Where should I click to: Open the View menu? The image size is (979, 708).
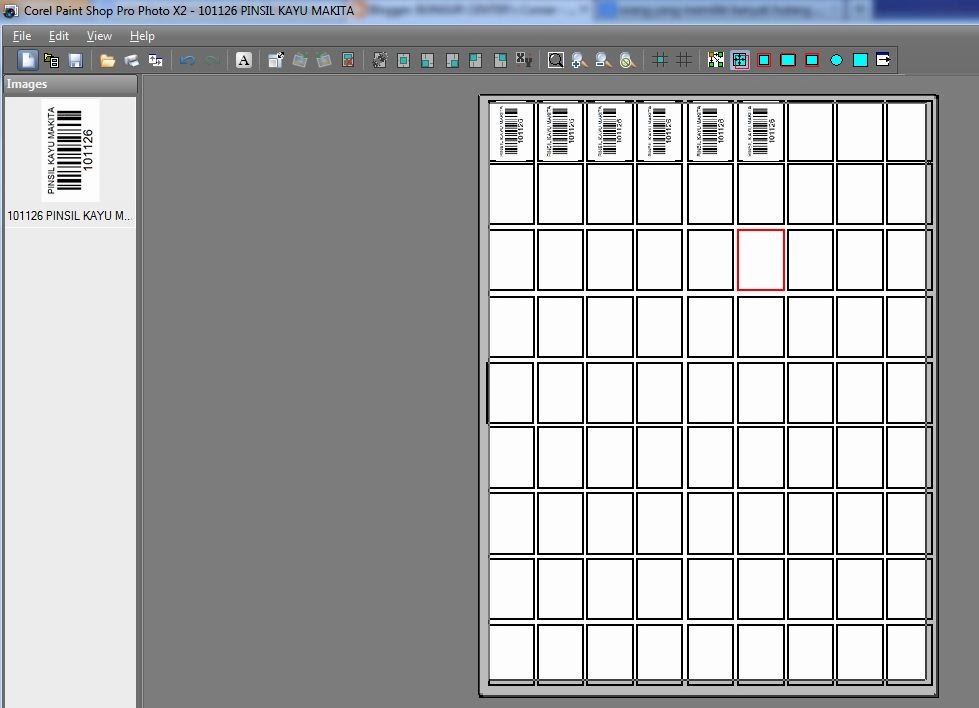99,36
